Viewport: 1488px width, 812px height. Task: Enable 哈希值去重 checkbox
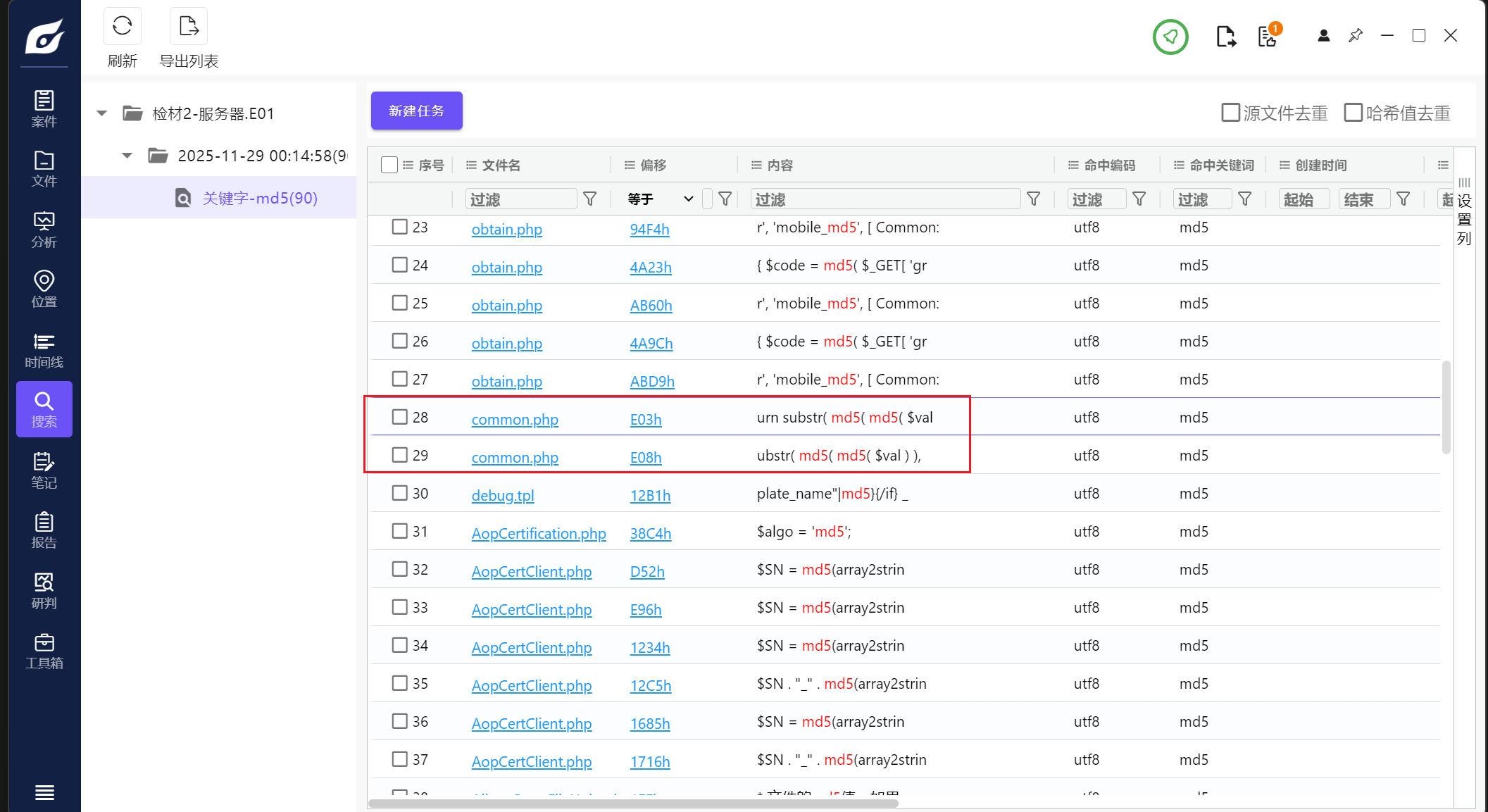click(x=1353, y=113)
